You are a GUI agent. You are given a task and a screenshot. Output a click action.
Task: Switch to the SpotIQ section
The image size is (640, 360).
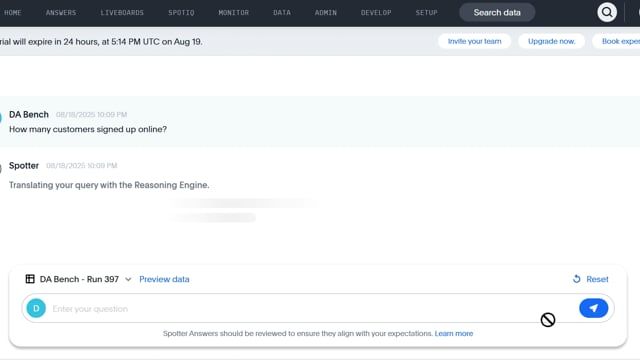tap(181, 13)
